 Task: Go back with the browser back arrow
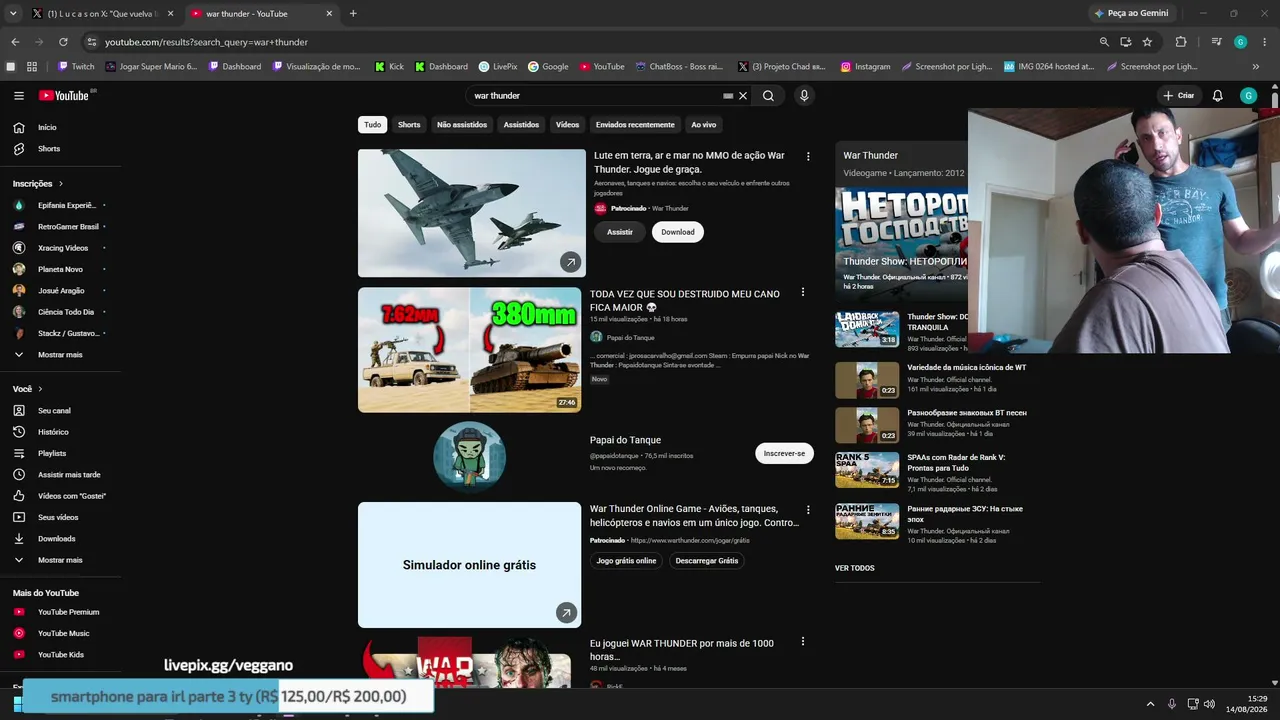point(15,42)
